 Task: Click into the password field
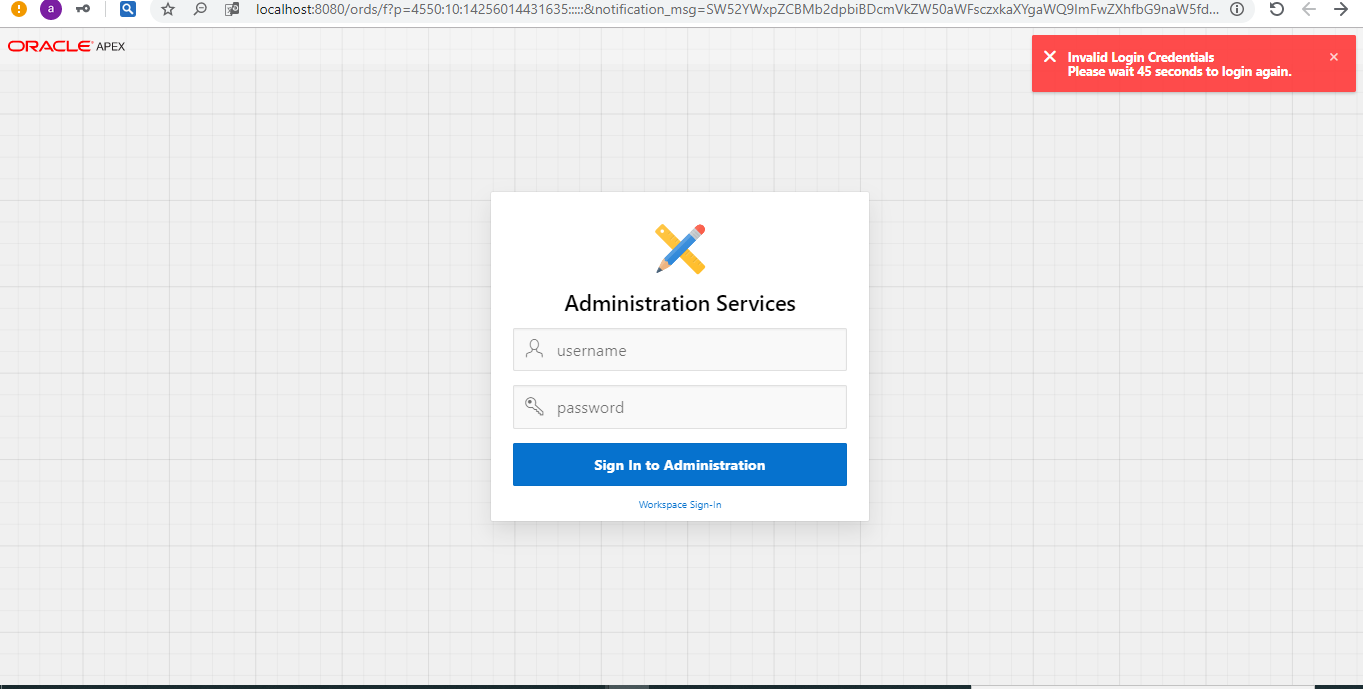[690, 407]
